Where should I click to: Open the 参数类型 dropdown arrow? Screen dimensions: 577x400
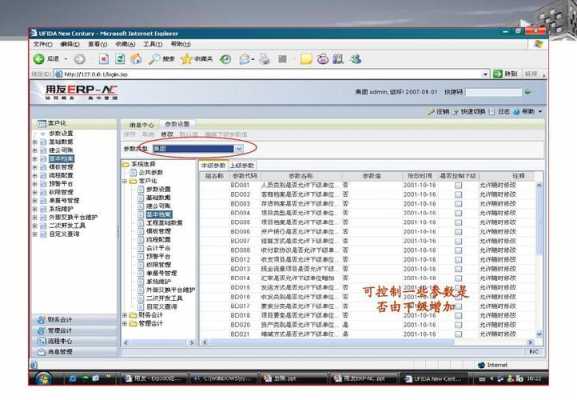click(x=239, y=149)
